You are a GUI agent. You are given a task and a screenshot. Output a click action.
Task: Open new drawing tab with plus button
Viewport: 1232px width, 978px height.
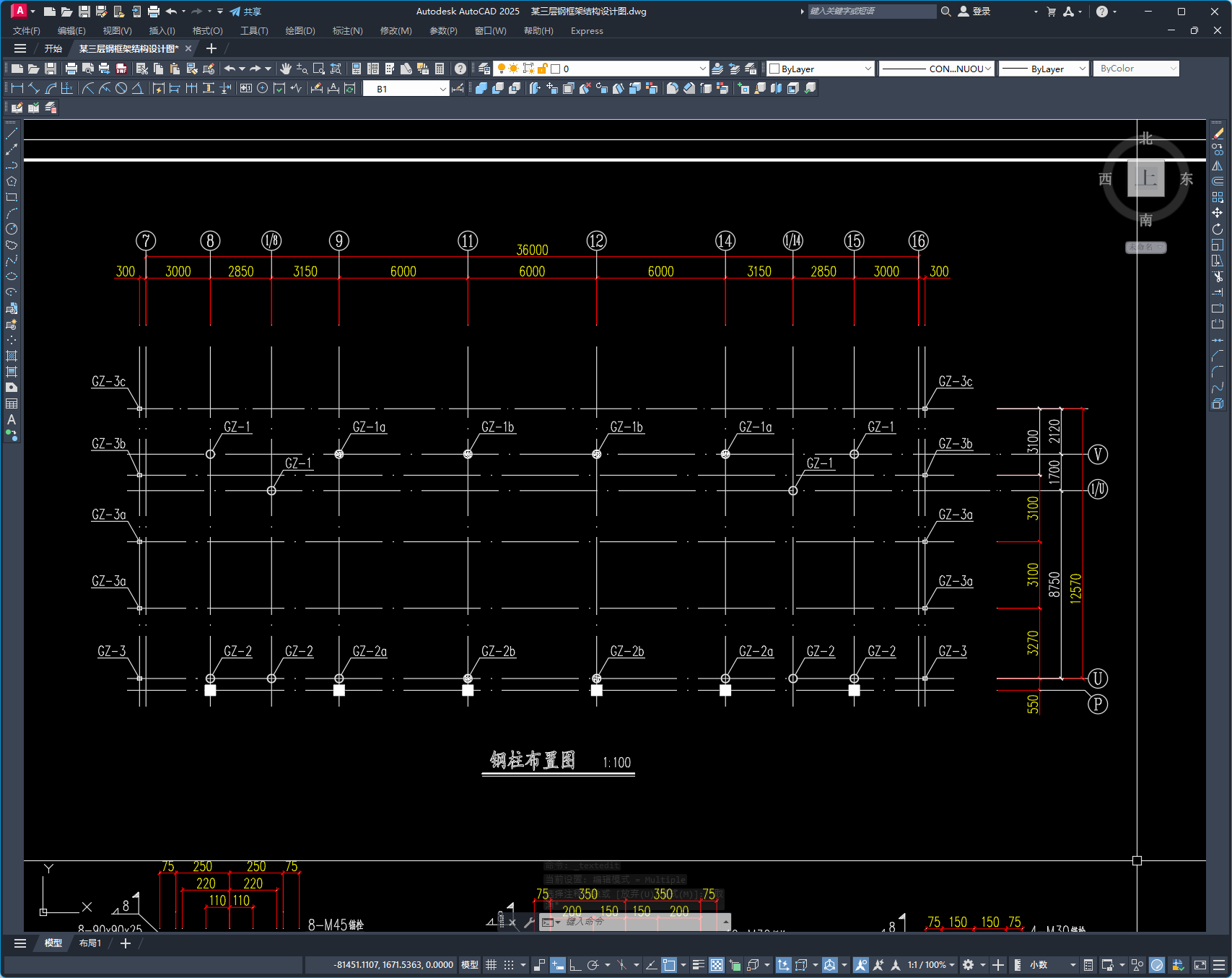point(211,49)
